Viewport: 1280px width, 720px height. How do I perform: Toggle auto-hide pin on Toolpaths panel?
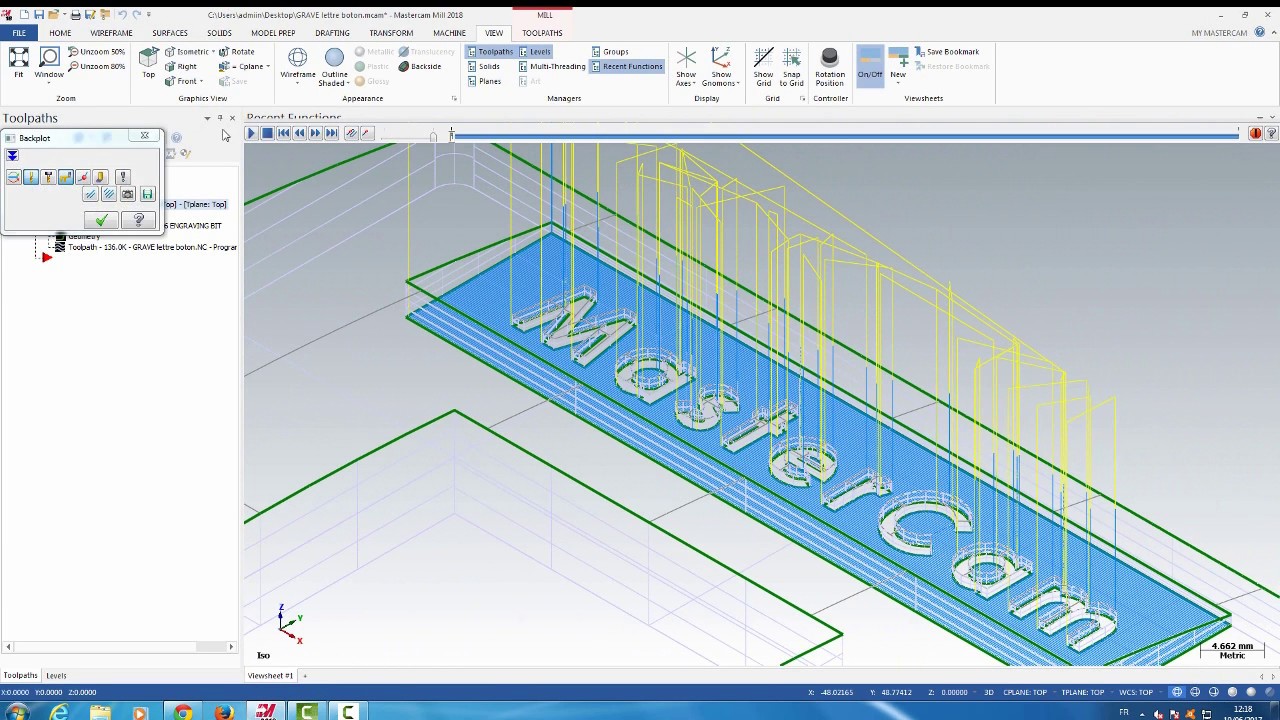point(220,118)
